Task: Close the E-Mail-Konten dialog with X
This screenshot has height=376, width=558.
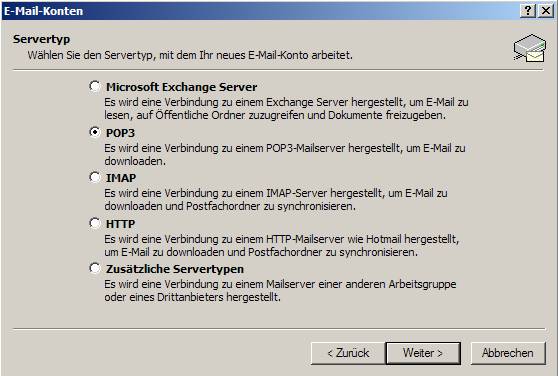Action: coord(546,11)
